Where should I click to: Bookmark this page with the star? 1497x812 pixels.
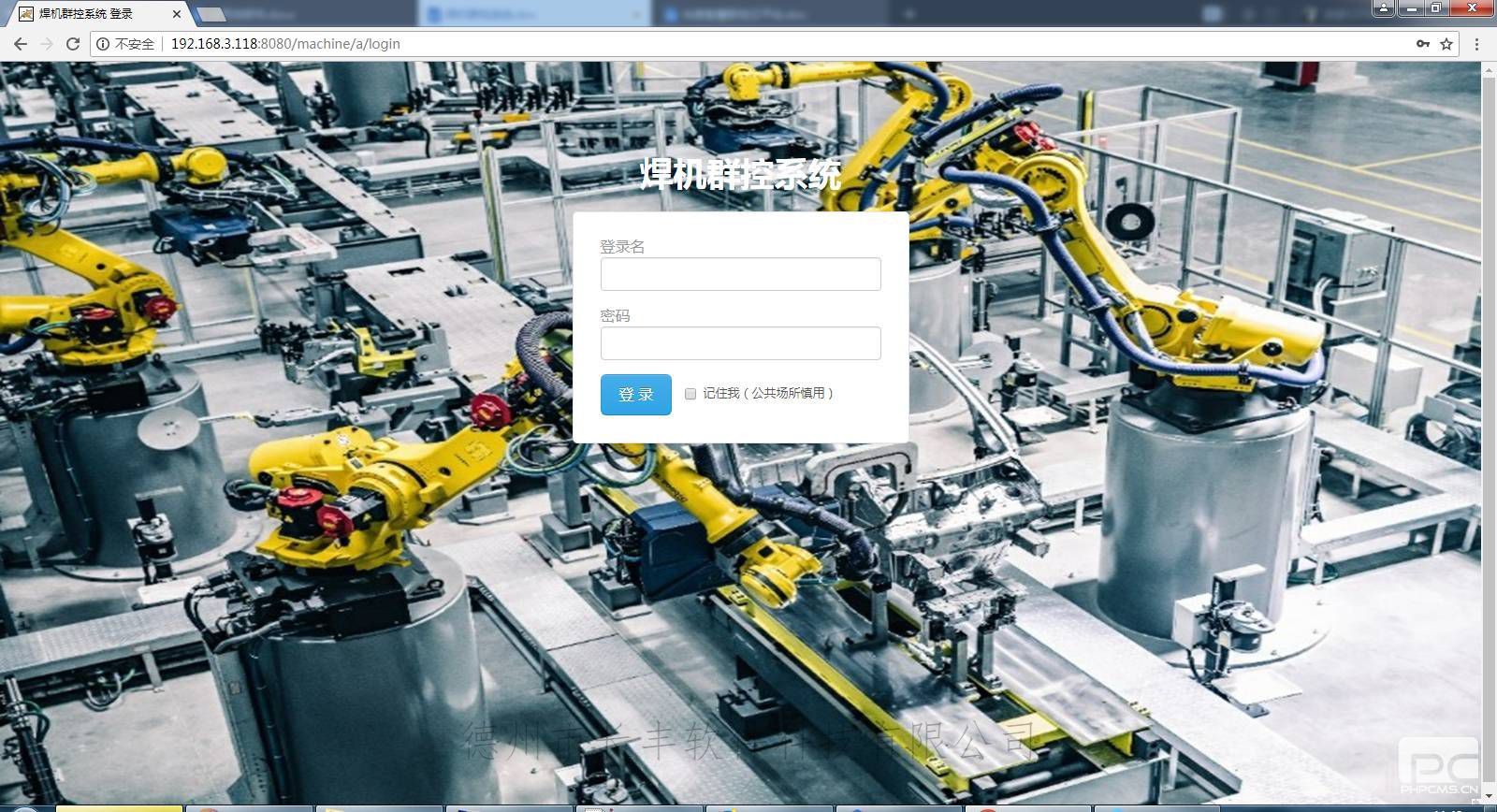1446,44
